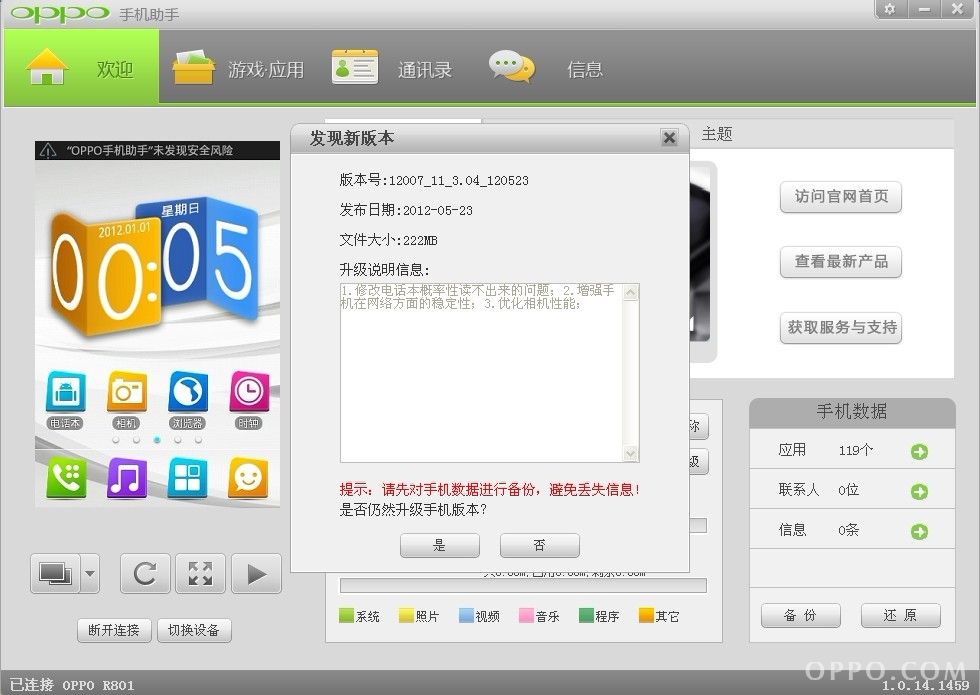The width and height of the screenshot is (980, 695).
Task: Click the OPPO logo in the title bar
Action: (60, 14)
